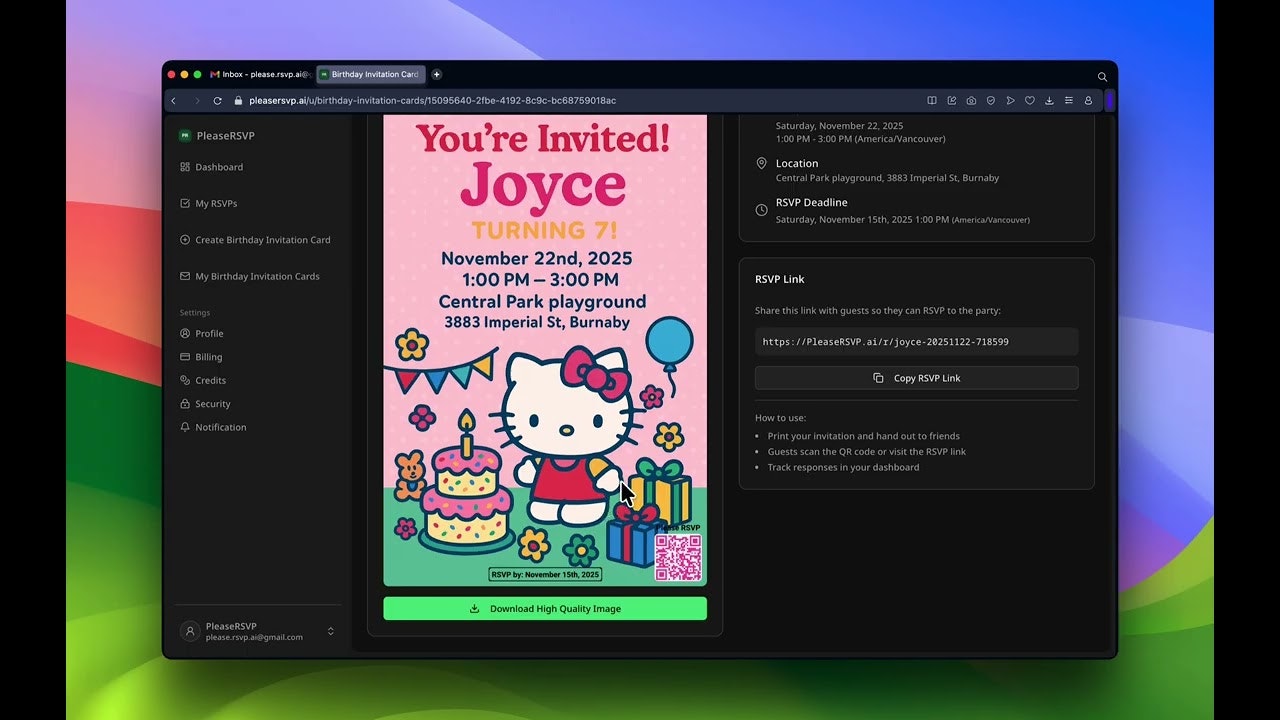
Task: Click the PleaseRSVP logo in sidebar
Action: [185, 136]
